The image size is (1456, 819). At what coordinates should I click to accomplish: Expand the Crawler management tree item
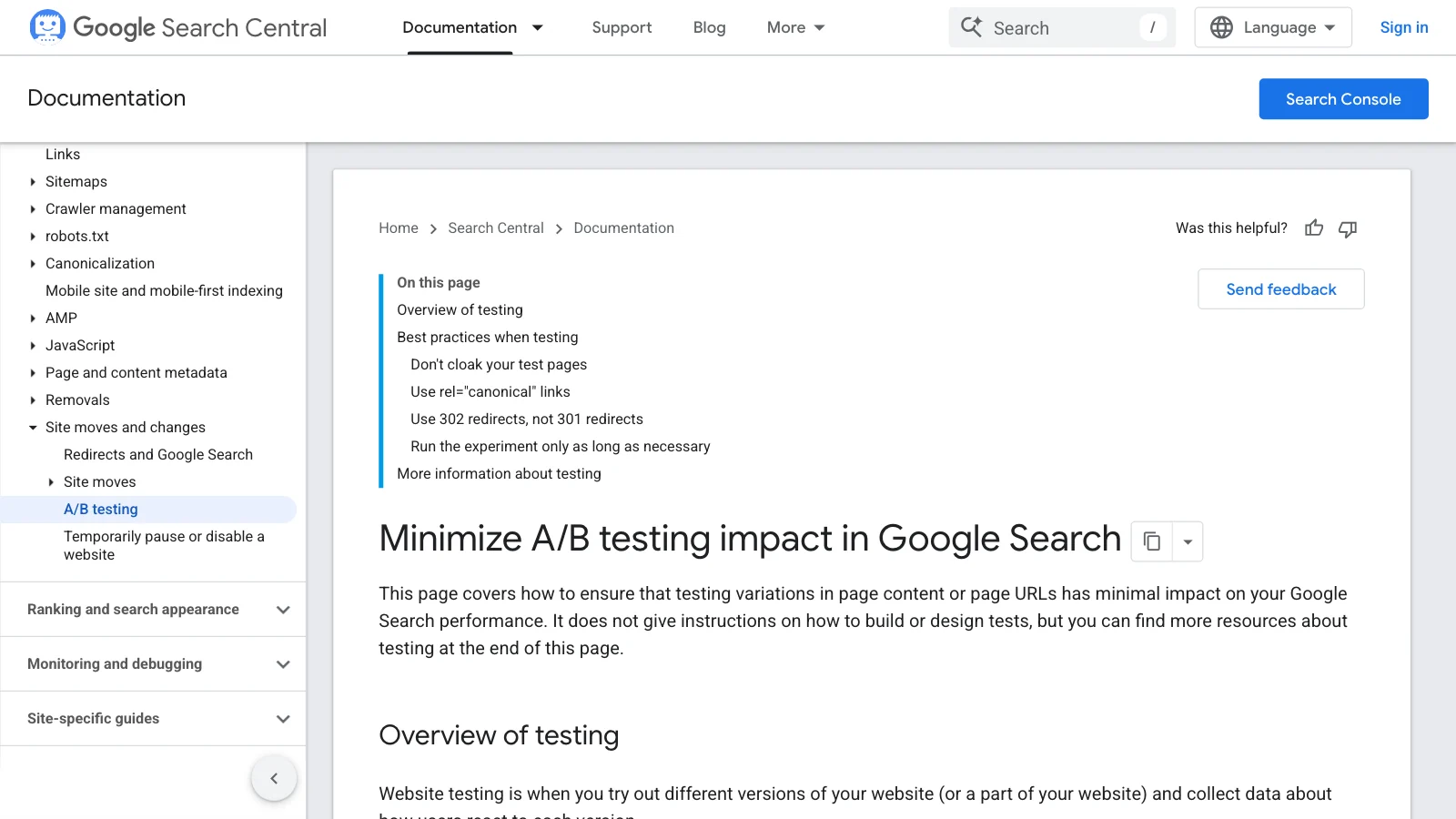(x=33, y=209)
